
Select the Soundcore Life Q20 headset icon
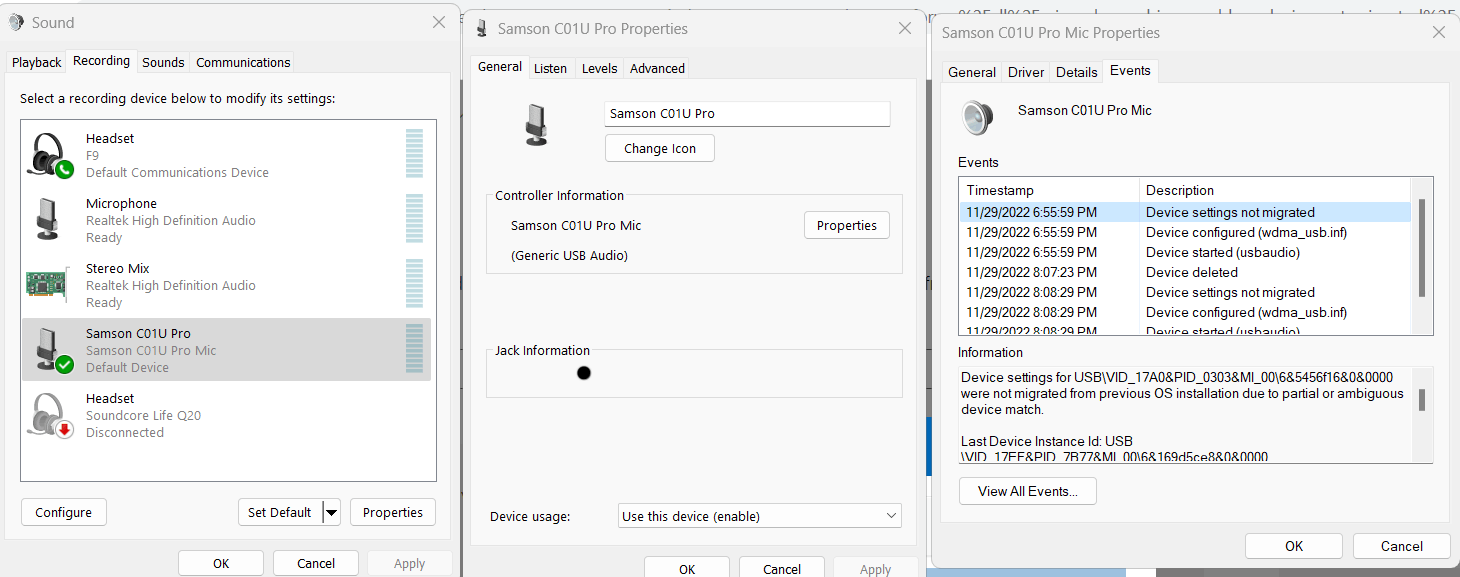[x=50, y=415]
